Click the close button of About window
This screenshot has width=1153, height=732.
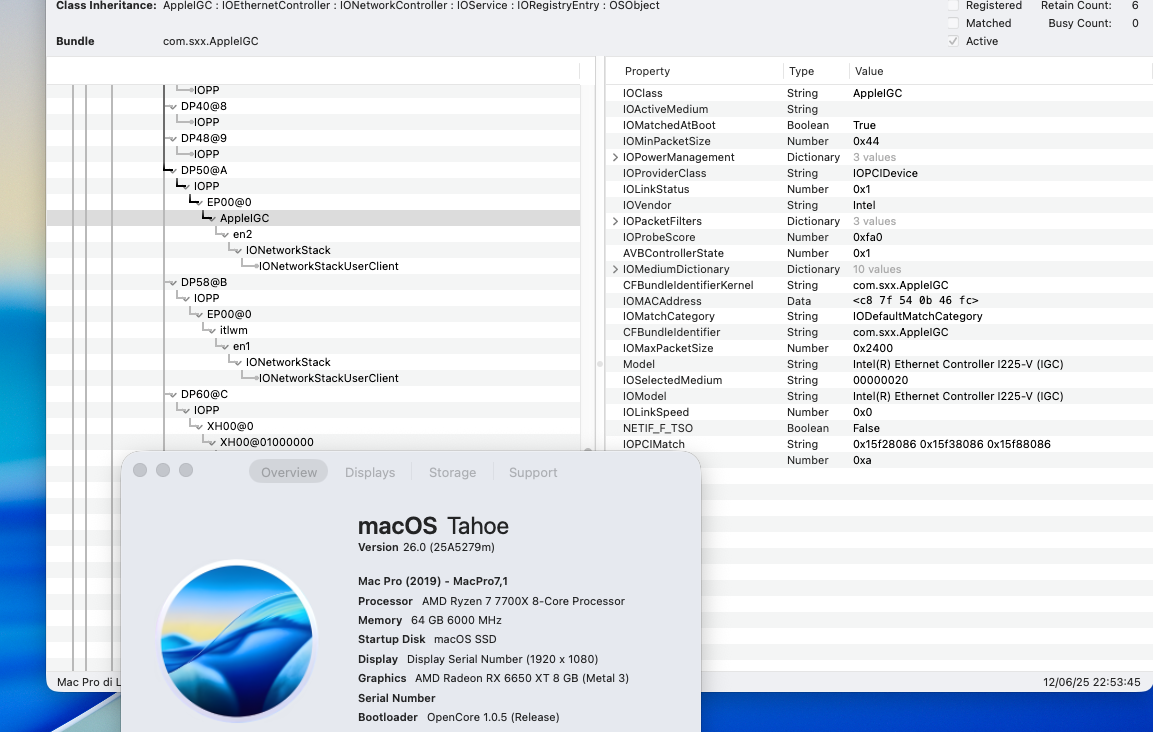coord(140,470)
